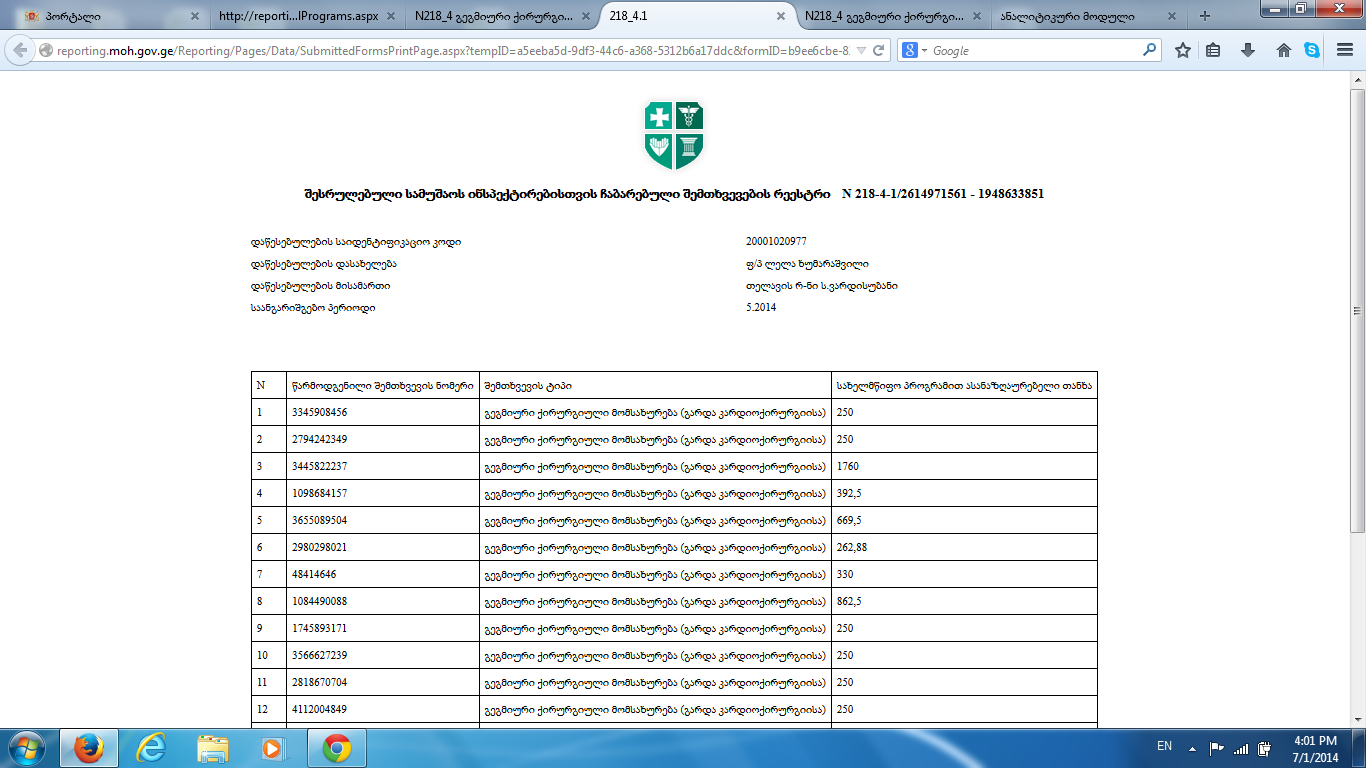Open the Windows Start menu
The height and width of the screenshot is (768, 1366).
click(27, 748)
